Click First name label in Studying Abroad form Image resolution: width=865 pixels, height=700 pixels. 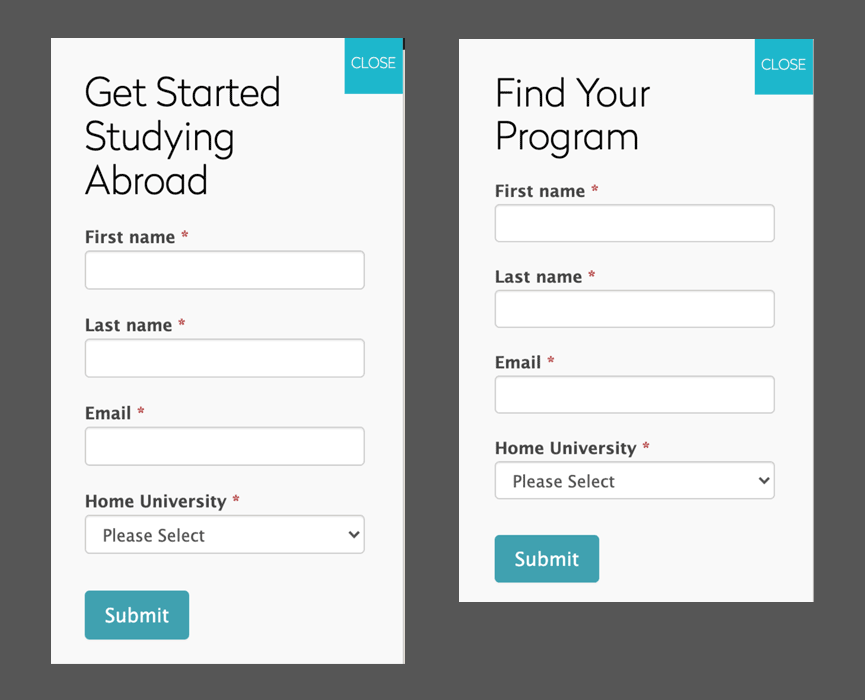[130, 237]
